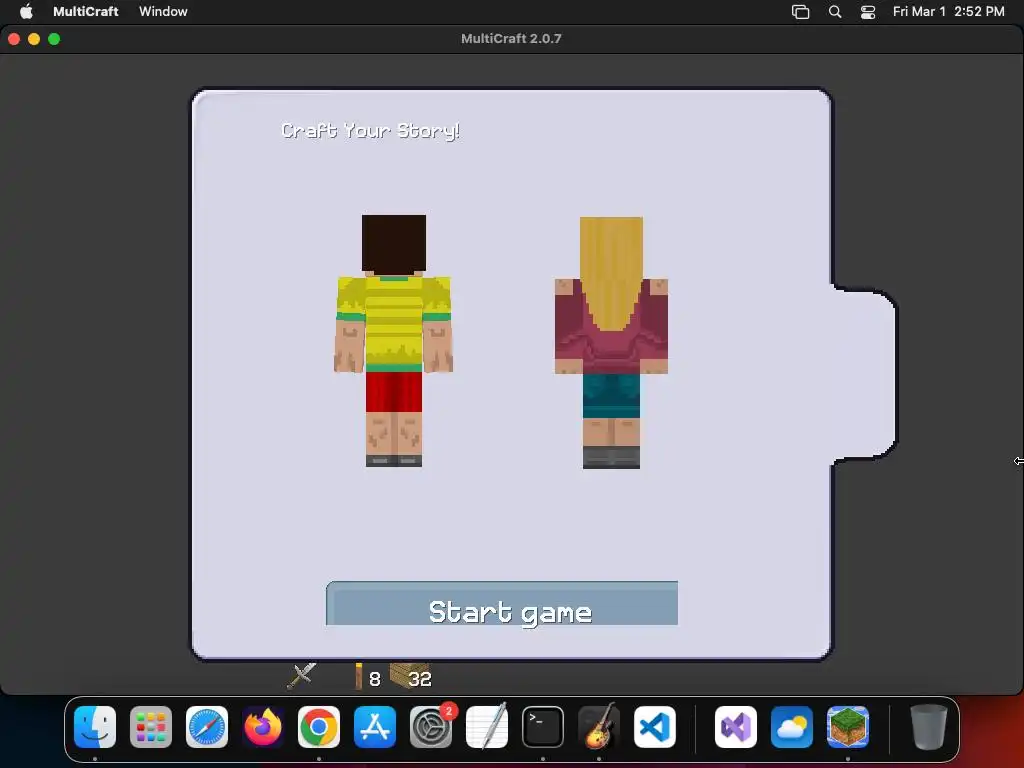Open the Weather app from the dock
Screen dimensions: 1024x768
tap(792, 727)
